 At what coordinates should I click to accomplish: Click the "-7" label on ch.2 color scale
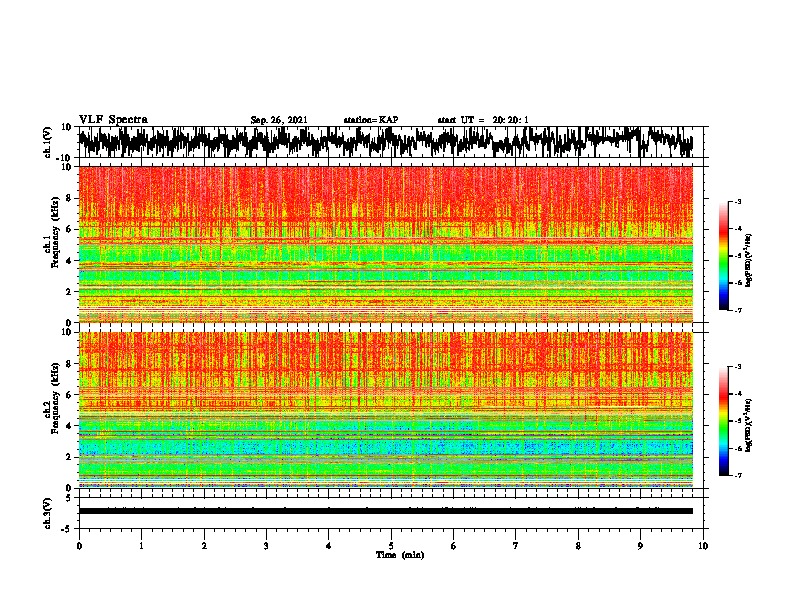(738, 475)
